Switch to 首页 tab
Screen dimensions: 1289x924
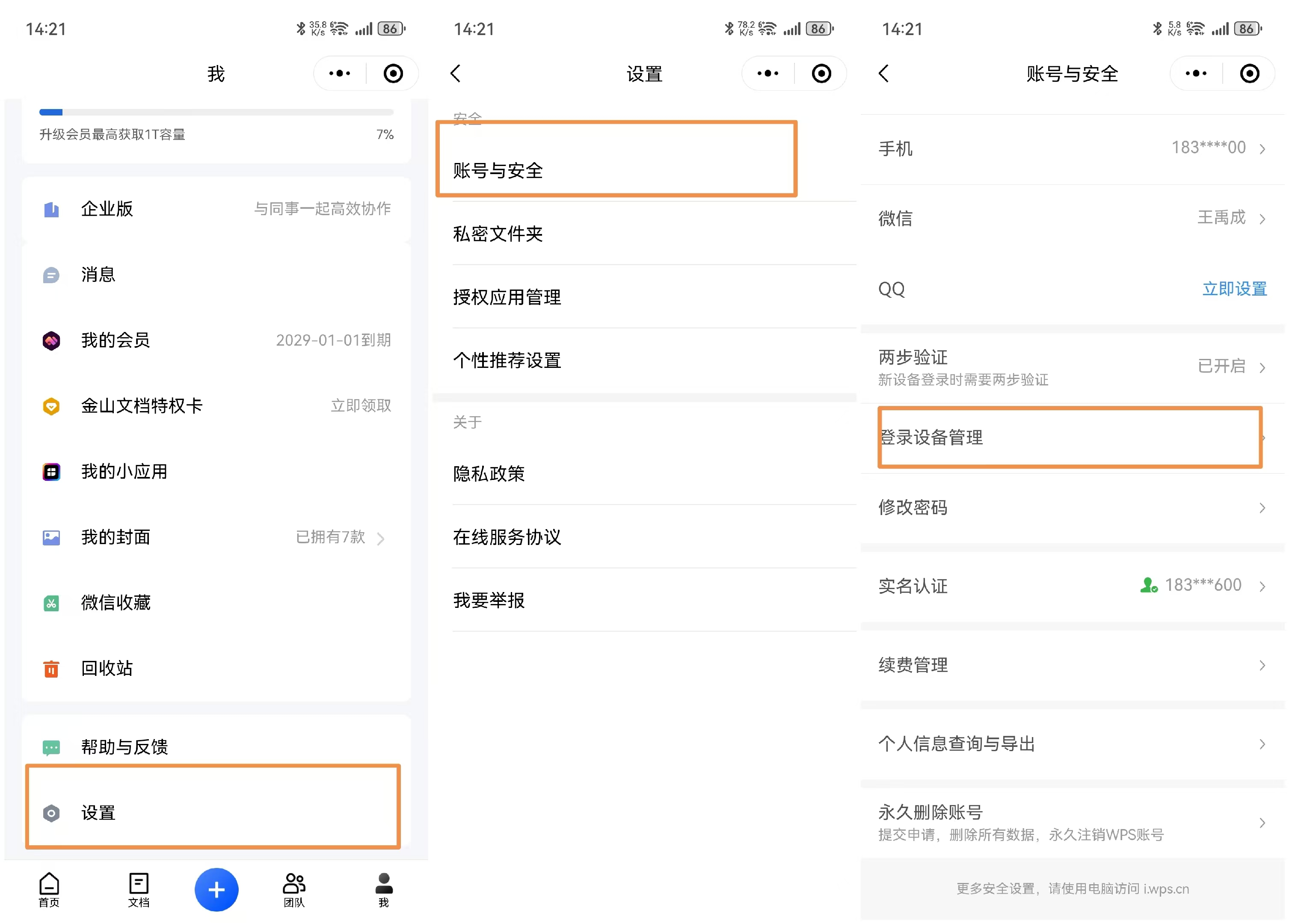(49, 891)
